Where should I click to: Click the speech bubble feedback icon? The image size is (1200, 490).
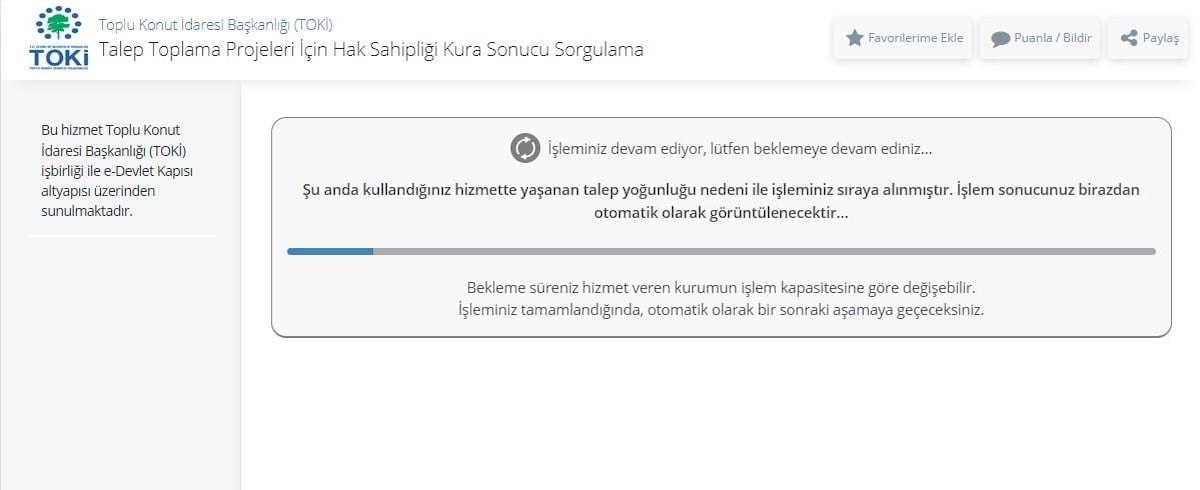point(1000,39)
